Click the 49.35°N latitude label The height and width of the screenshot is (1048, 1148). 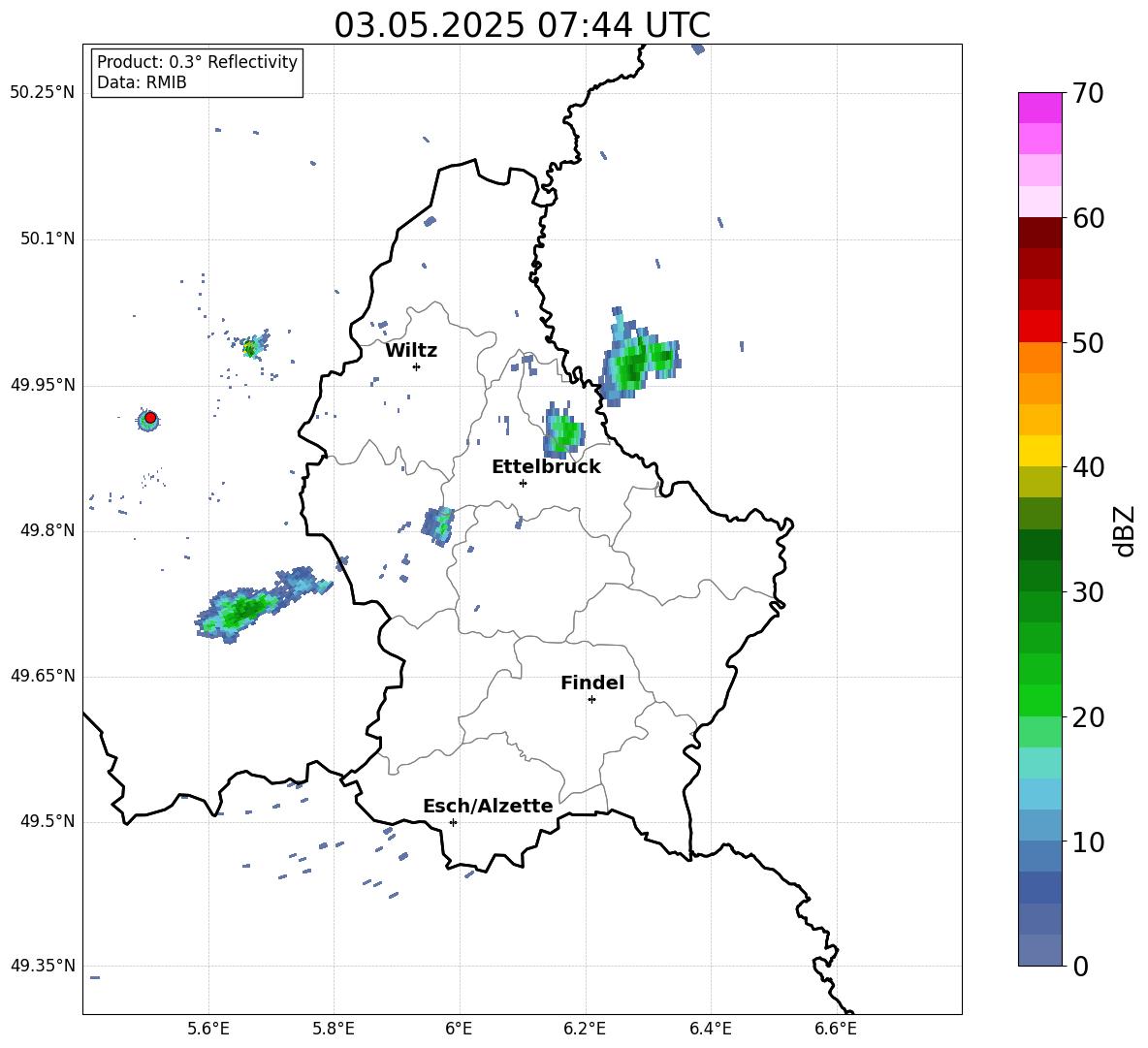43,966
